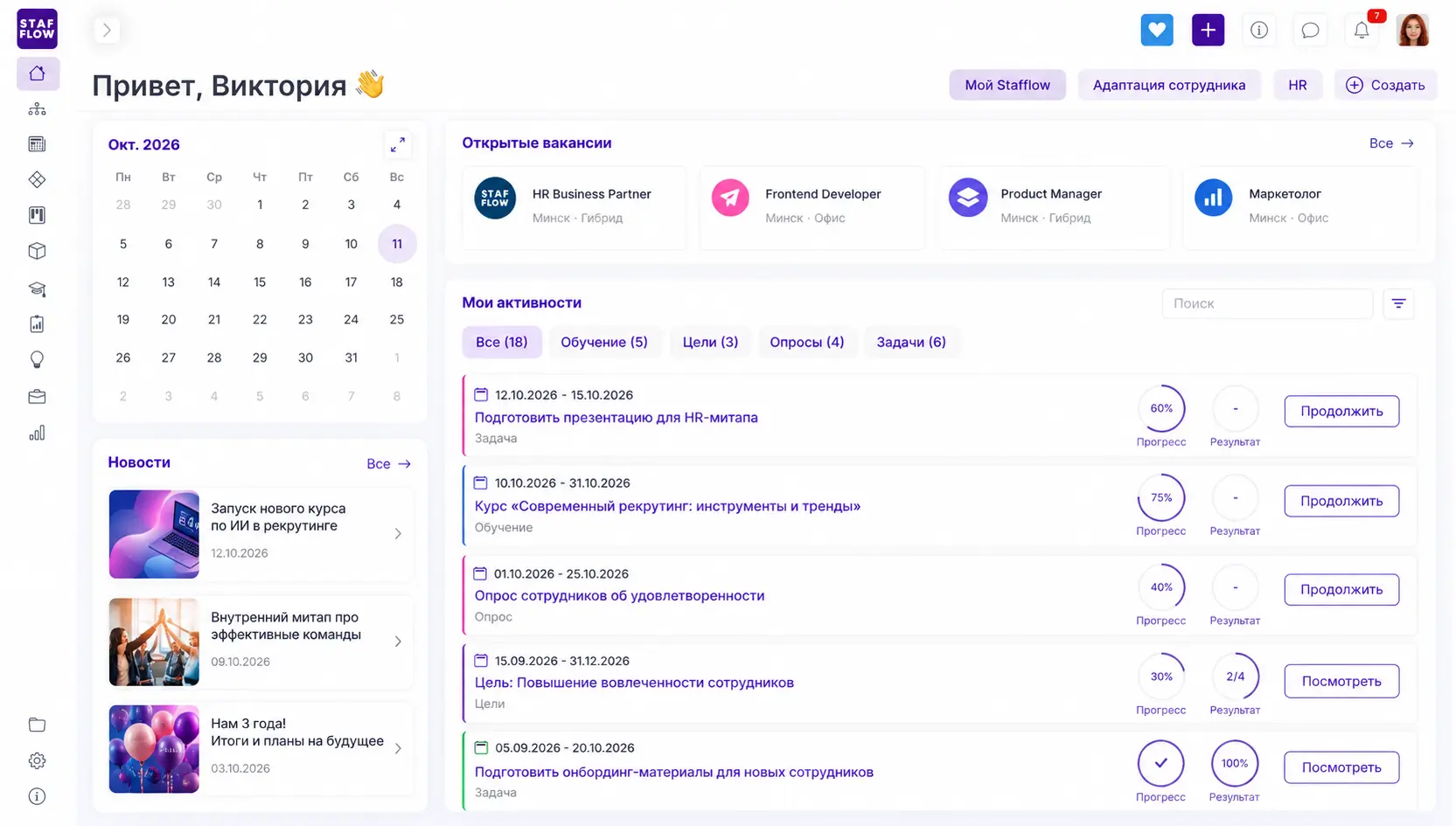Image resolution: width=1456 pixels, height=826 pixels.
Task: Open the settings gear in sidebar
Action: 37,760
